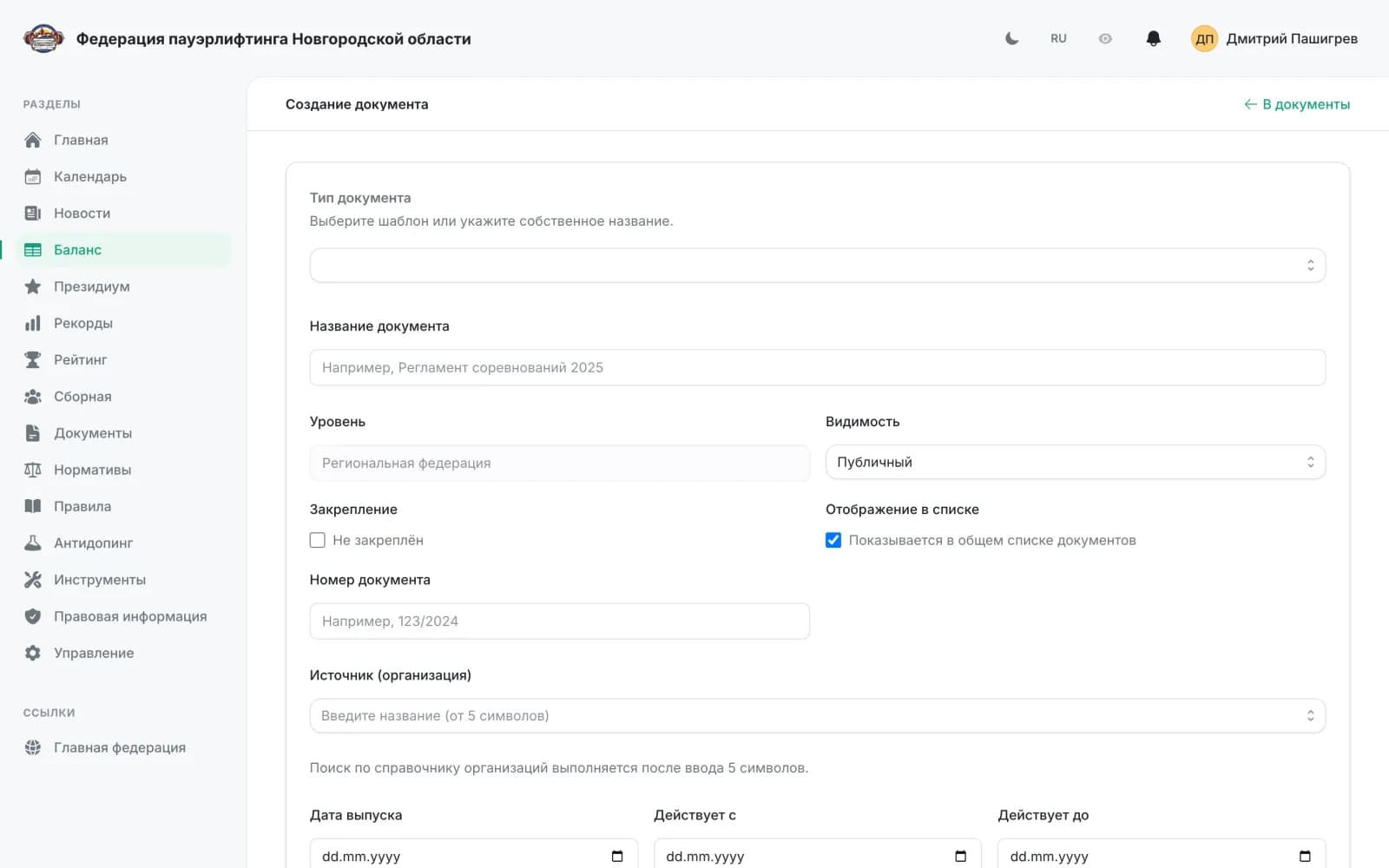The image size is (1389, 868).
Task: Click the open book icon for Правила
Action: pos(33,506)
